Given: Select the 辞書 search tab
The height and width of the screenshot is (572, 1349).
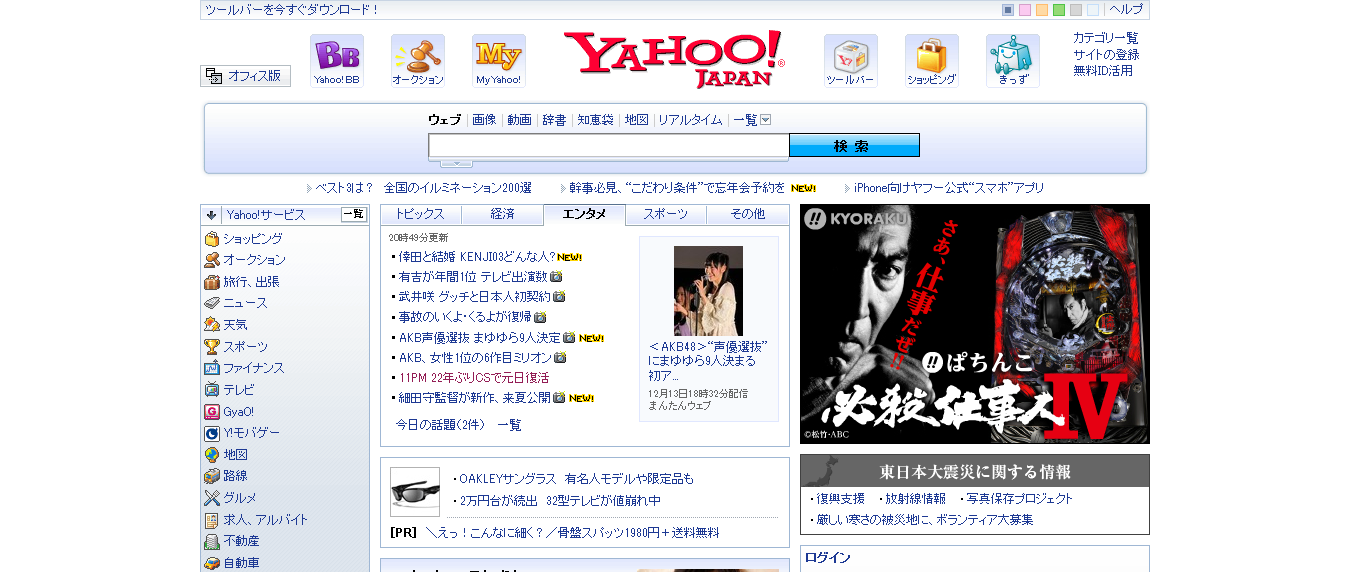Looking at the screenshot, I should pyautogui.click(x=554, y=120).
